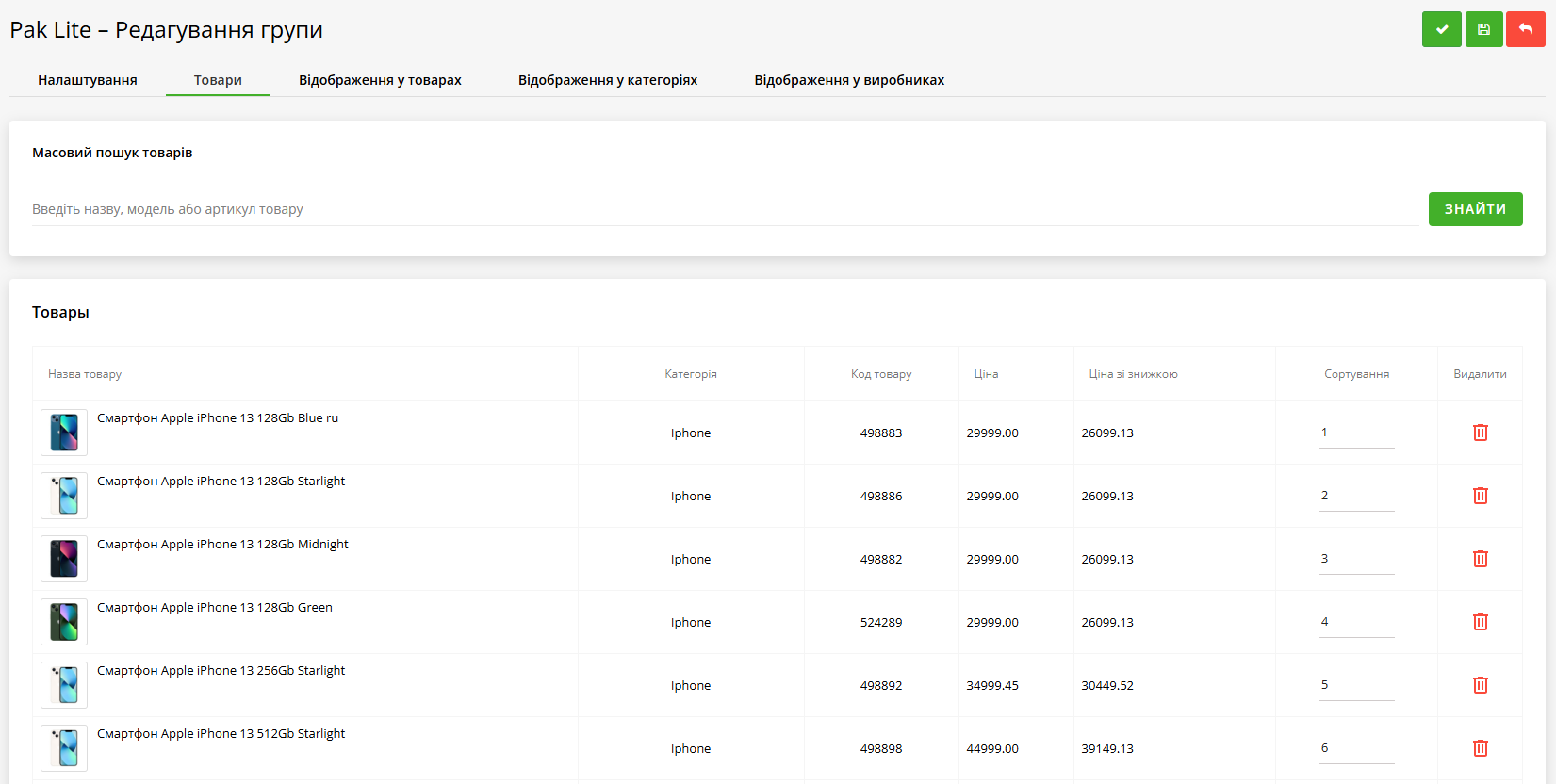The height and width of the screenshot is (784, 1556).
Task: Open Відображення у категоріях tab
Action: pyautogui.click(x=607, y=80)
